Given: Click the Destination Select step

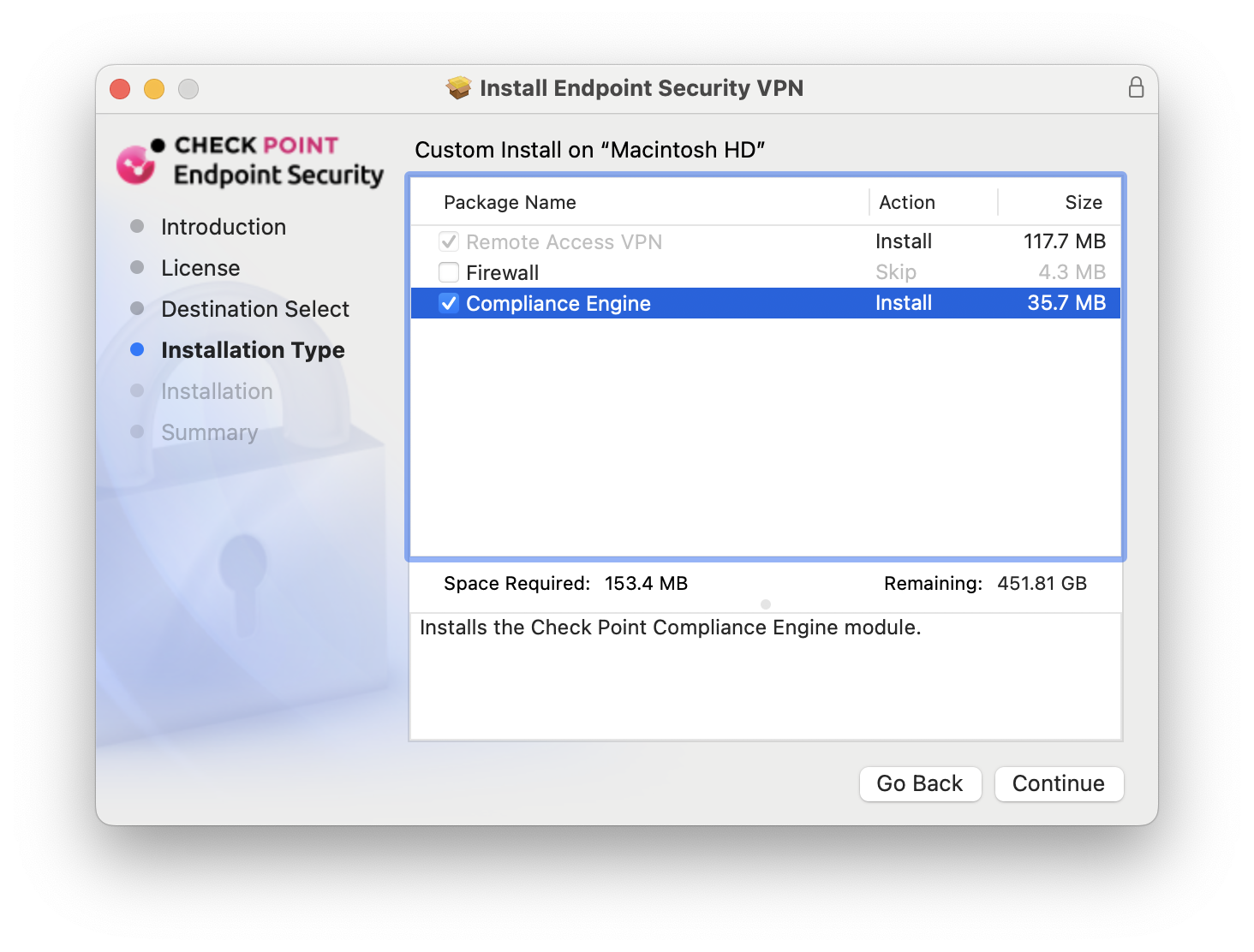Looking at the screenshot, I should [254, 309].
